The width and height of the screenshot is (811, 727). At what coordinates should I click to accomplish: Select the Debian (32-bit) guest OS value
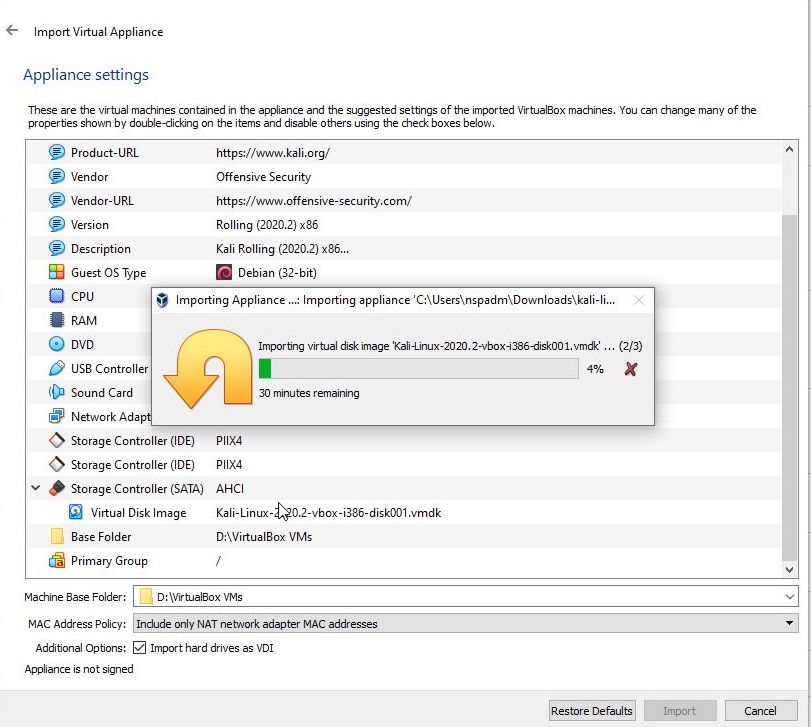[x=277, y=272]
